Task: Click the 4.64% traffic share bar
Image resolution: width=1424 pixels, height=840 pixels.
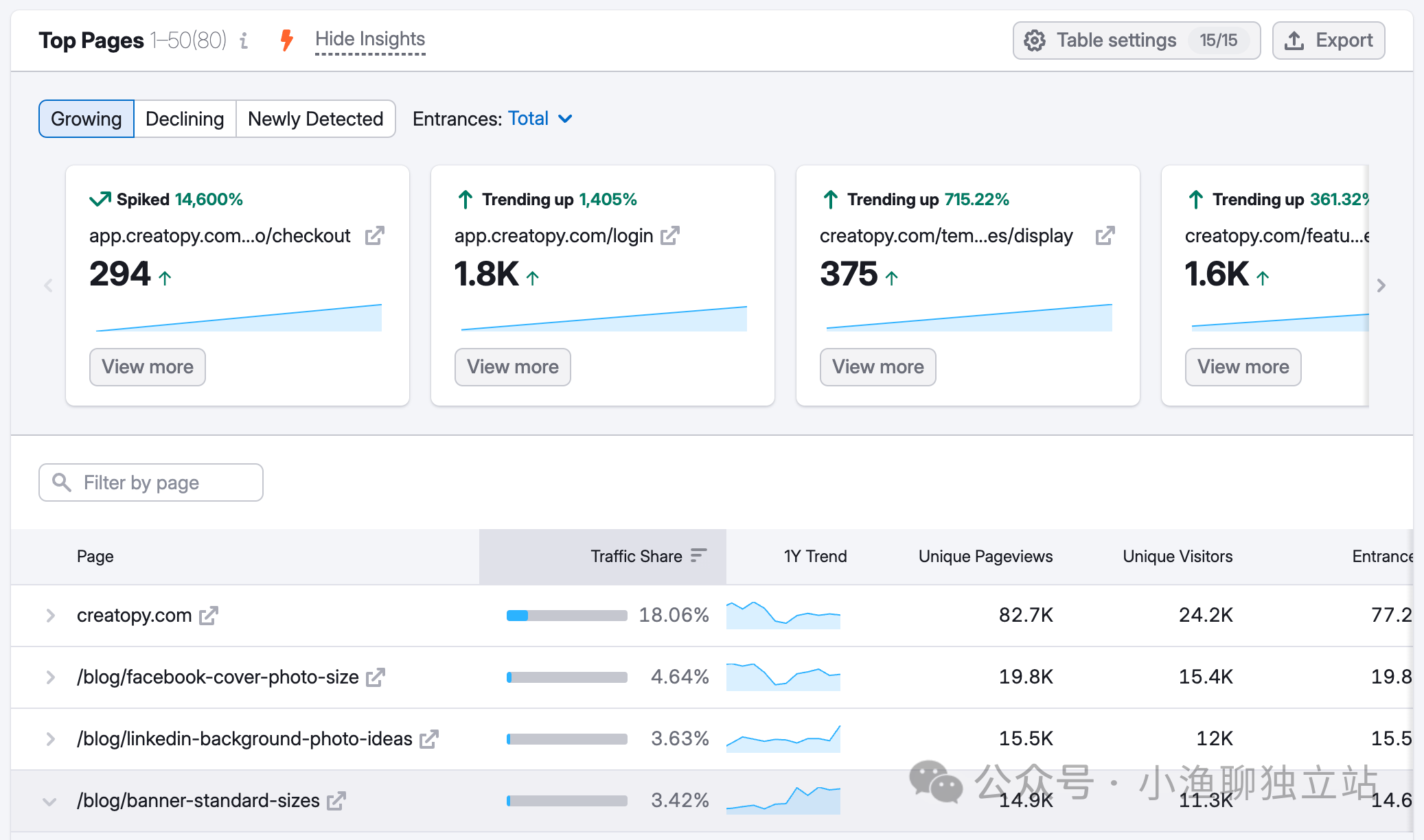Action: (x=567, y=677)
